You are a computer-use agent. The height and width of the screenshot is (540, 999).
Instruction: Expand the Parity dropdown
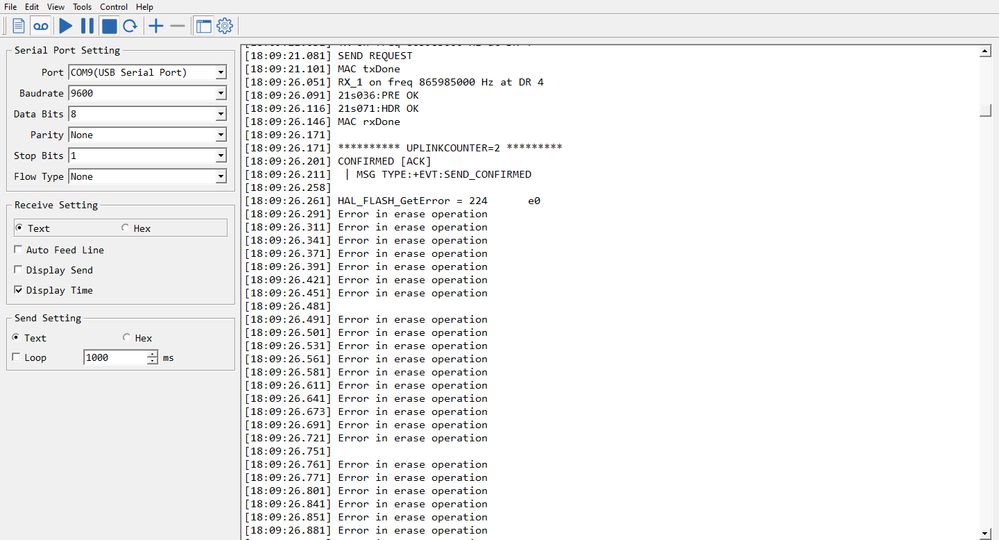(220, 135)
